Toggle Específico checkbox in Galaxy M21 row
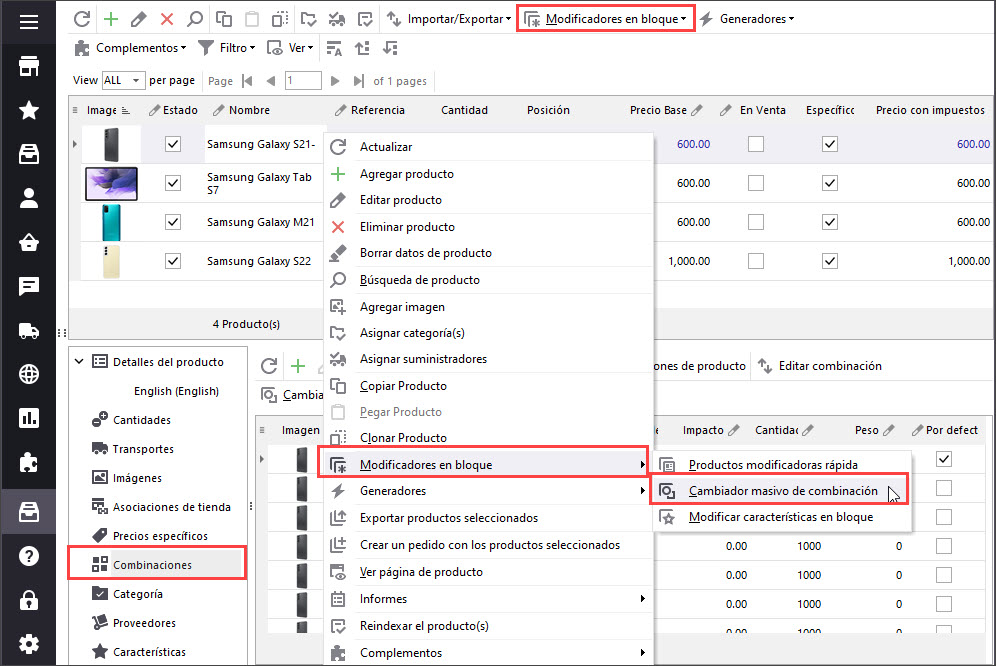 830,222
